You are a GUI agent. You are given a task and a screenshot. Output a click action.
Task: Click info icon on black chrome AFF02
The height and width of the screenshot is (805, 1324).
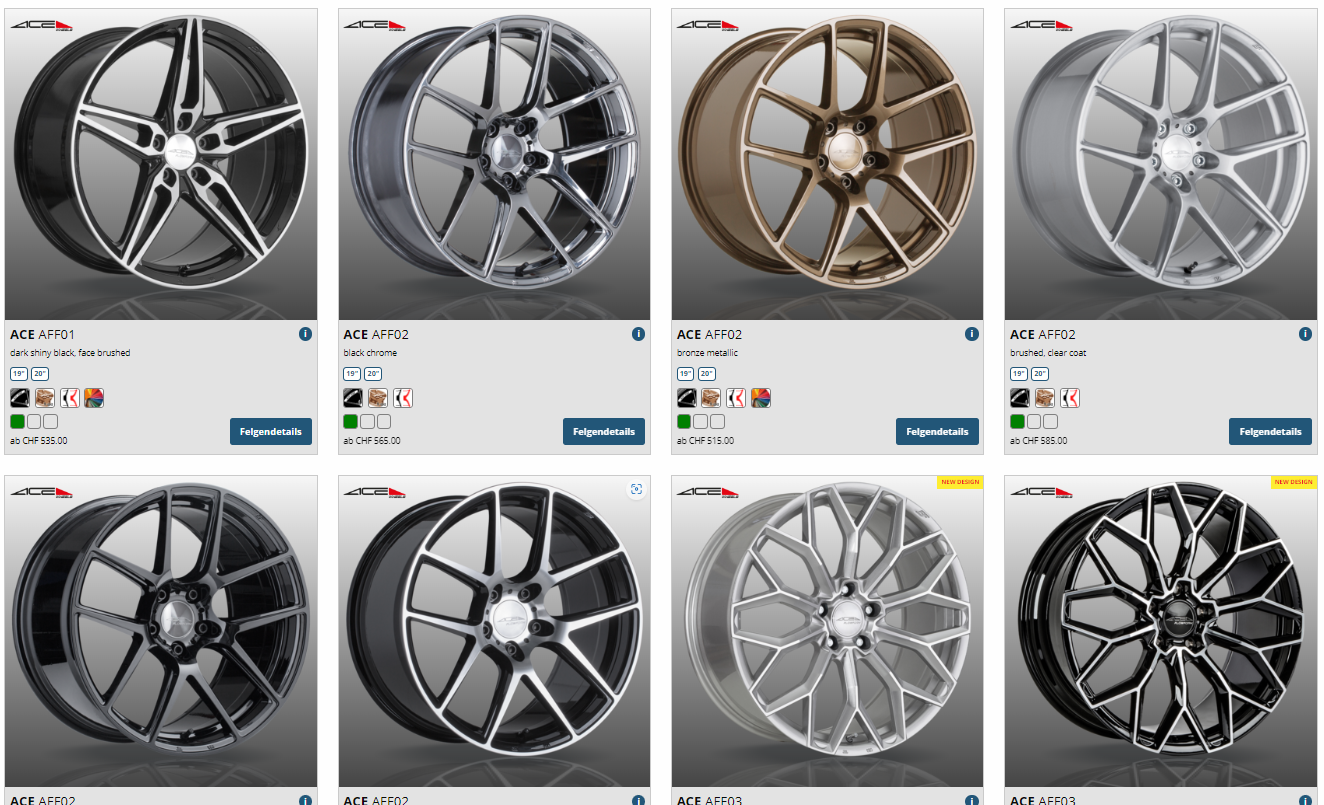638,334
